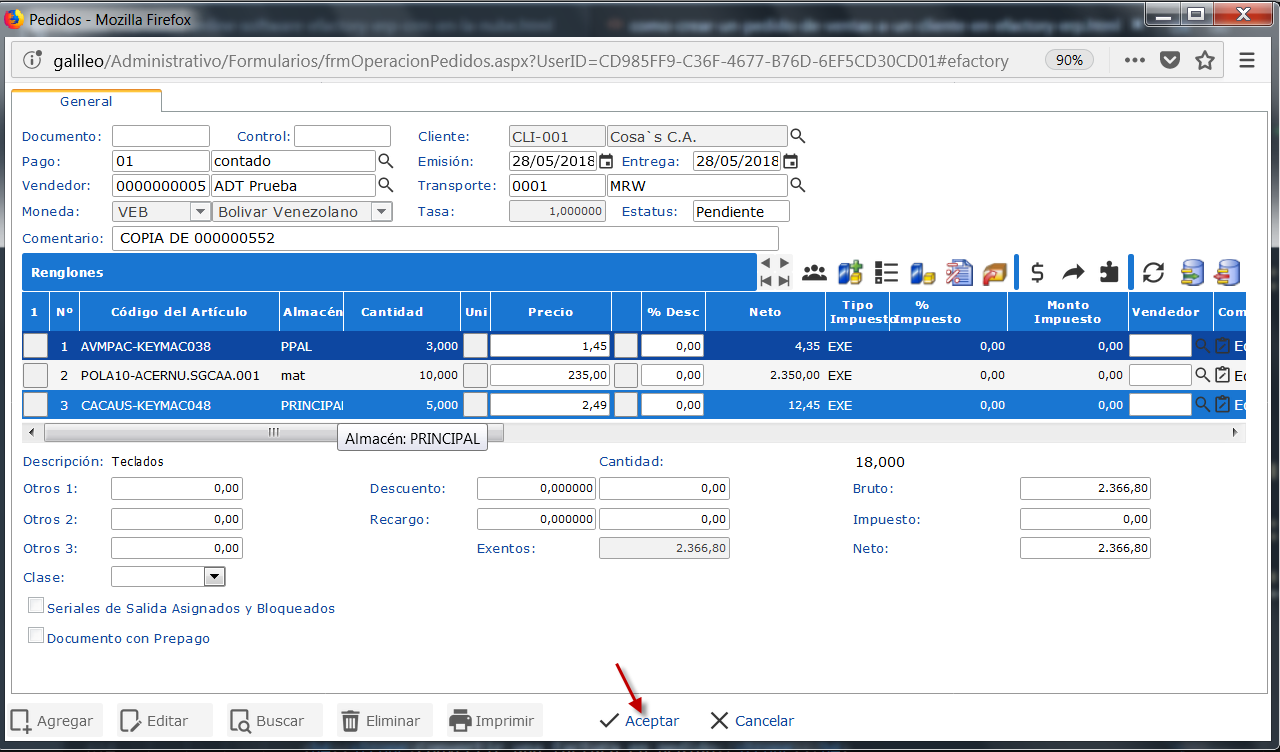This screenshot has height=752, width=1280.
Task: Open the Bolivar Venezolano currency dropdown
Action: [x=381, y=211]
